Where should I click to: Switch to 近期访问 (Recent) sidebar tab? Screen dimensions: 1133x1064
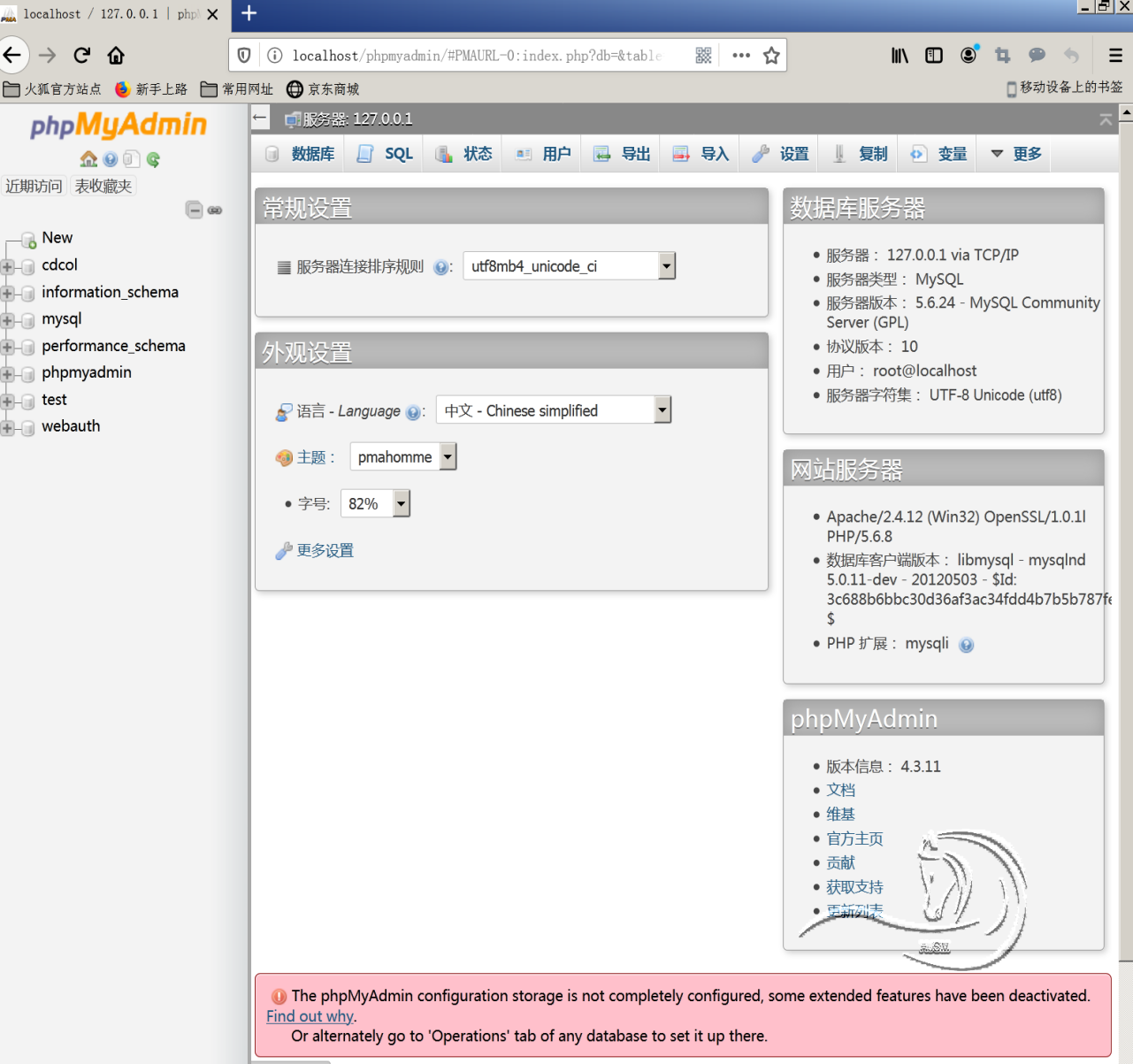point(34,186)
